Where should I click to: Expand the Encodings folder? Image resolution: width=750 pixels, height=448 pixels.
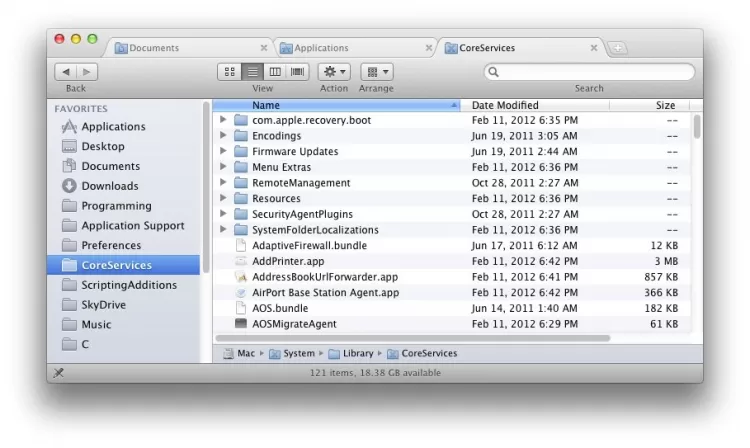click(x=223, y=135)
